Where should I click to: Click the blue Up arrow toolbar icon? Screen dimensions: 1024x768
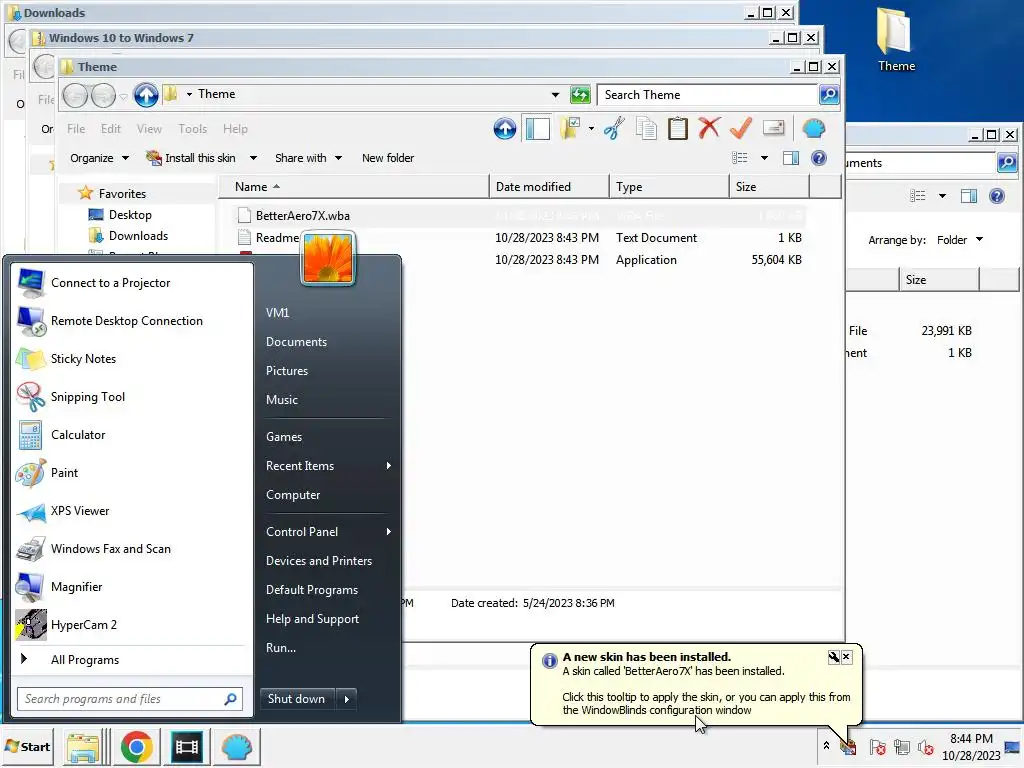504,129
